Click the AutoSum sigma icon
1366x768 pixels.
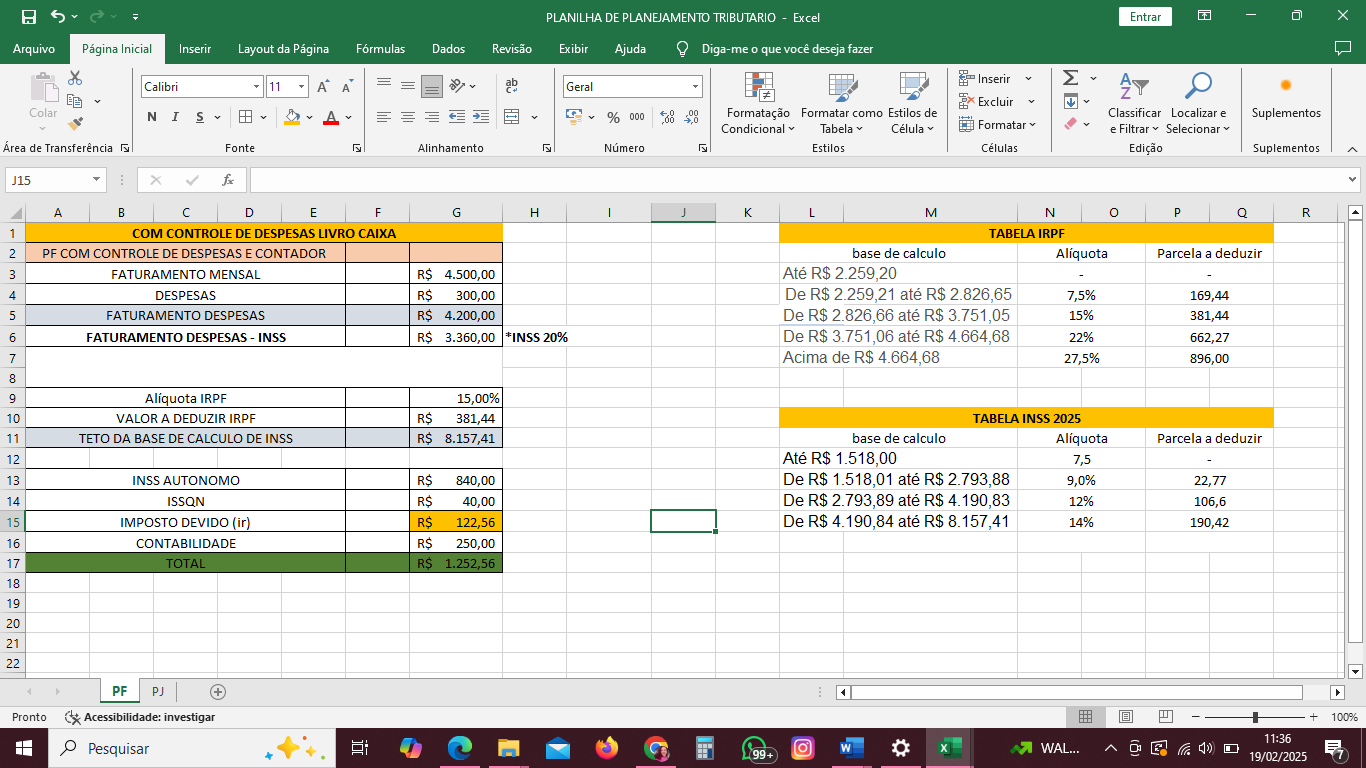coord(1070,78)
